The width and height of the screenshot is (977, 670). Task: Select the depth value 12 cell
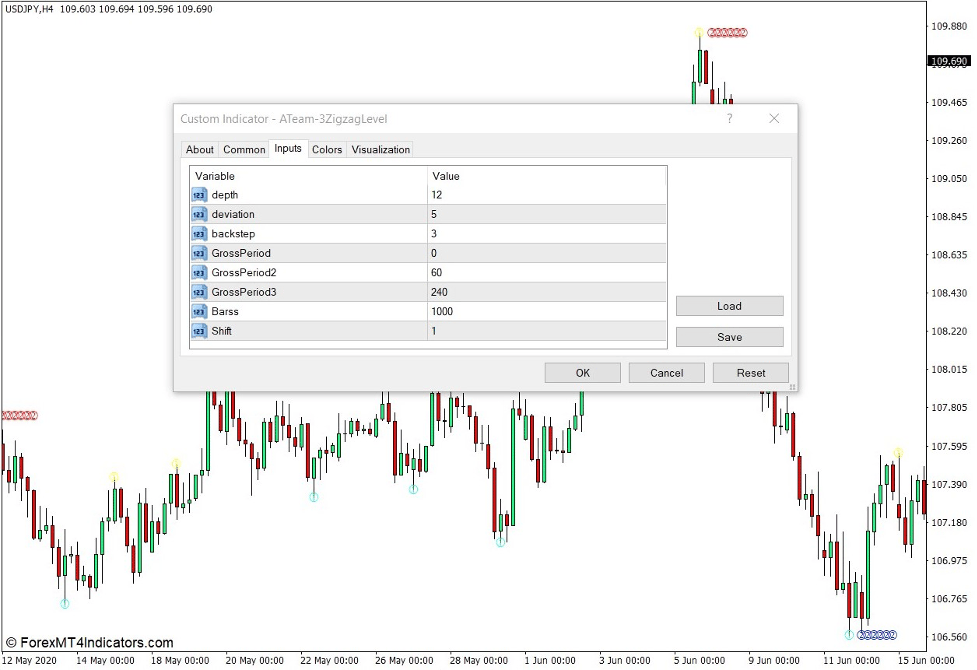(546, 195)
